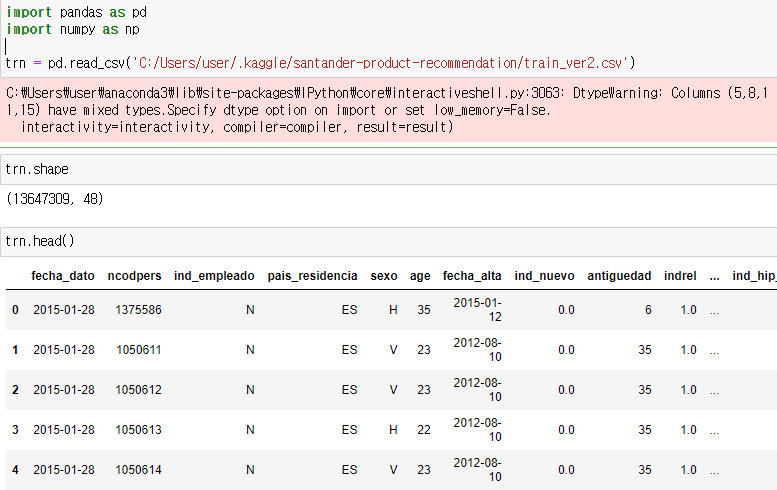Click the pais_residencia column header
Image resolution: width=777 pixels, height=490 pixels.
tap(312, 276)
